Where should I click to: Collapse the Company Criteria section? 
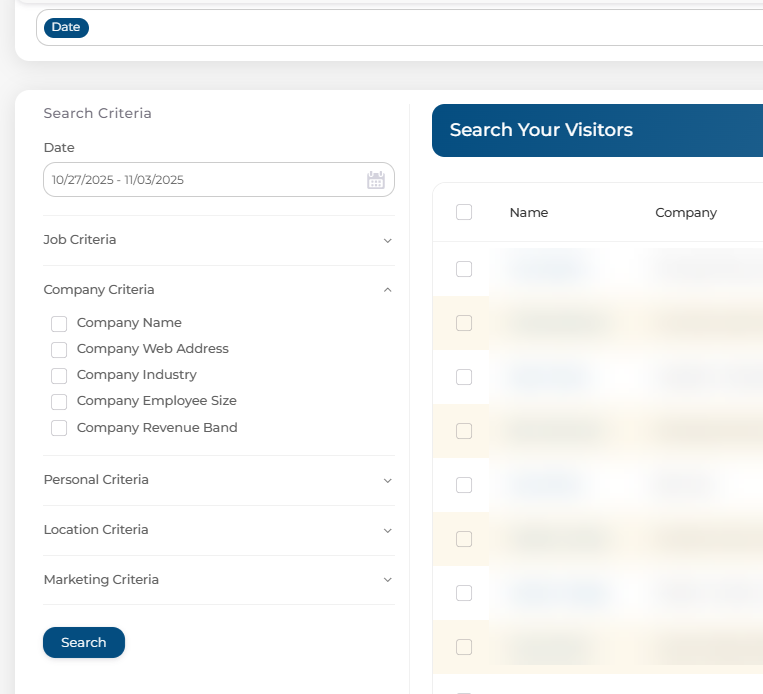pos(218,290)
